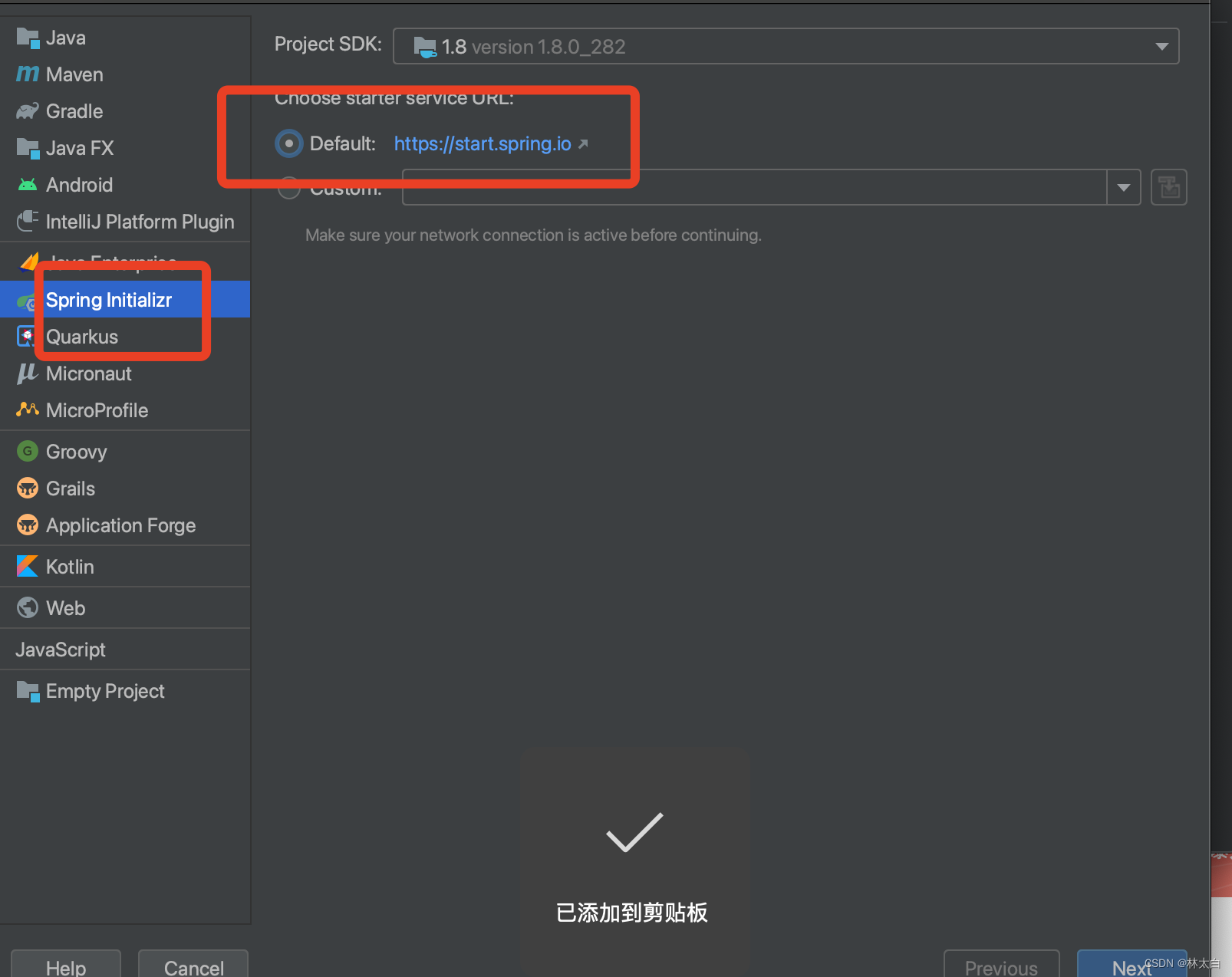Choose Quarkus project type
This screenshot has height=977, width=1232.
pos(125,336)
